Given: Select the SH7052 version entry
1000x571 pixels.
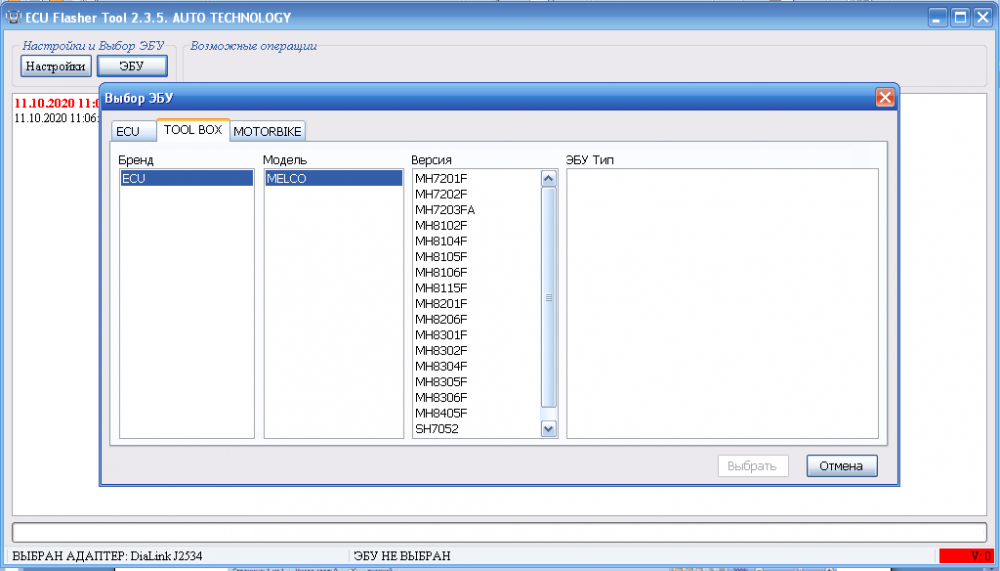Looking at the screenshot, I should [x=437, y=429].
